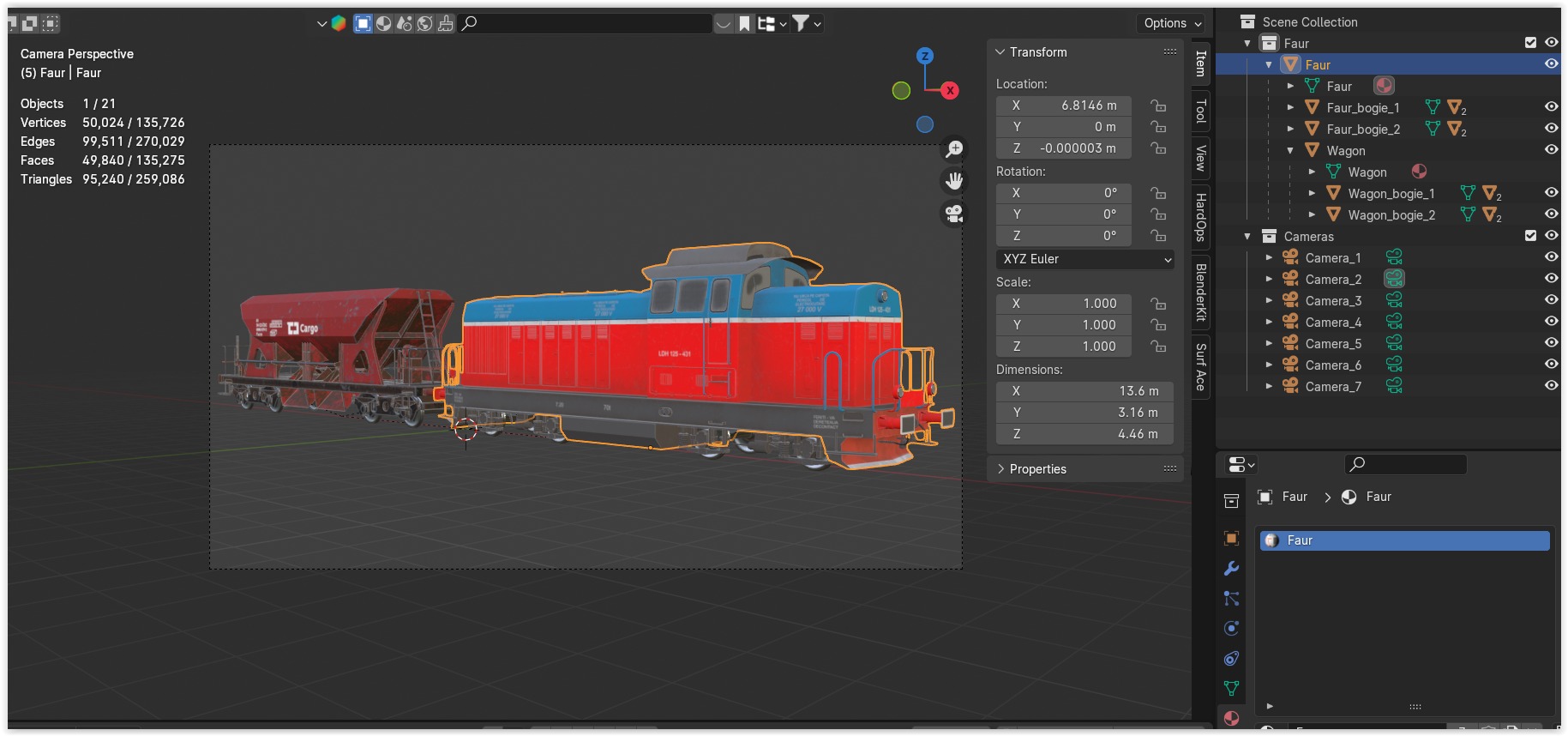This screenshot has height=736, width=1568.
Task: Switch to the Surf Ace sidebar tab
Action: (x=1201, y=367)
